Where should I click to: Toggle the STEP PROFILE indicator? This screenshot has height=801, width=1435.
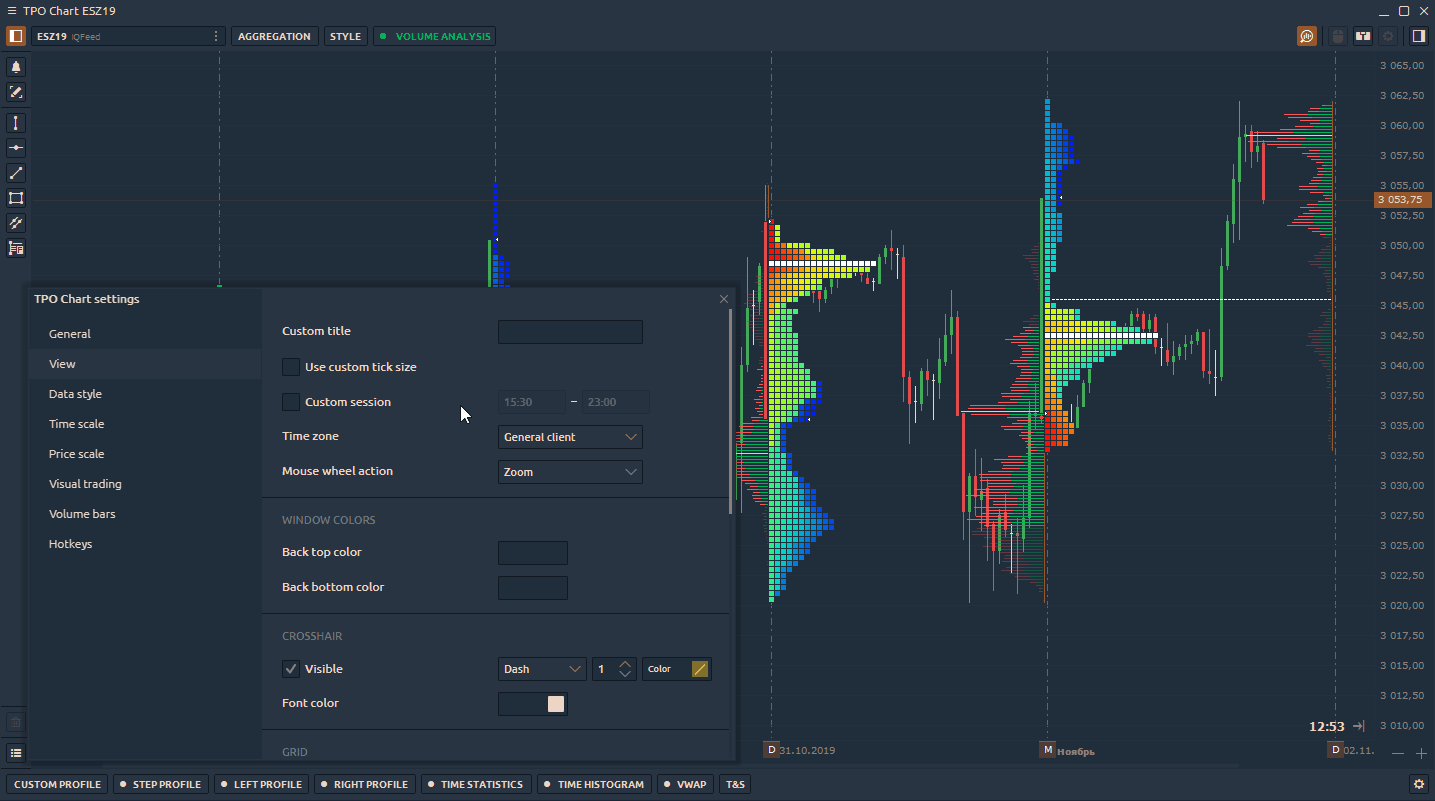click(160, 784)
